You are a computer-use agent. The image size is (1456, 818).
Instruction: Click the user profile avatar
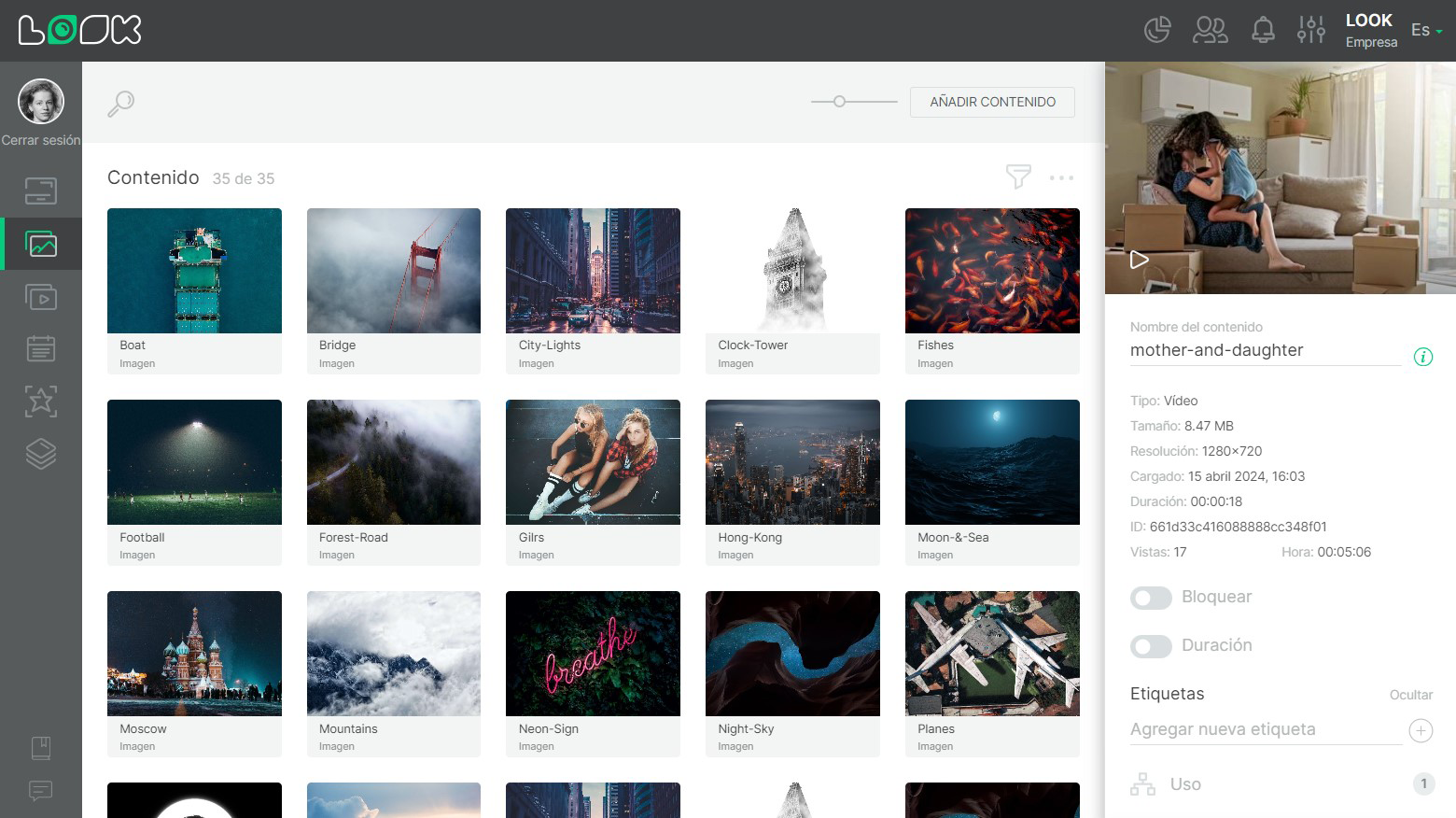[x=41, y=101]
